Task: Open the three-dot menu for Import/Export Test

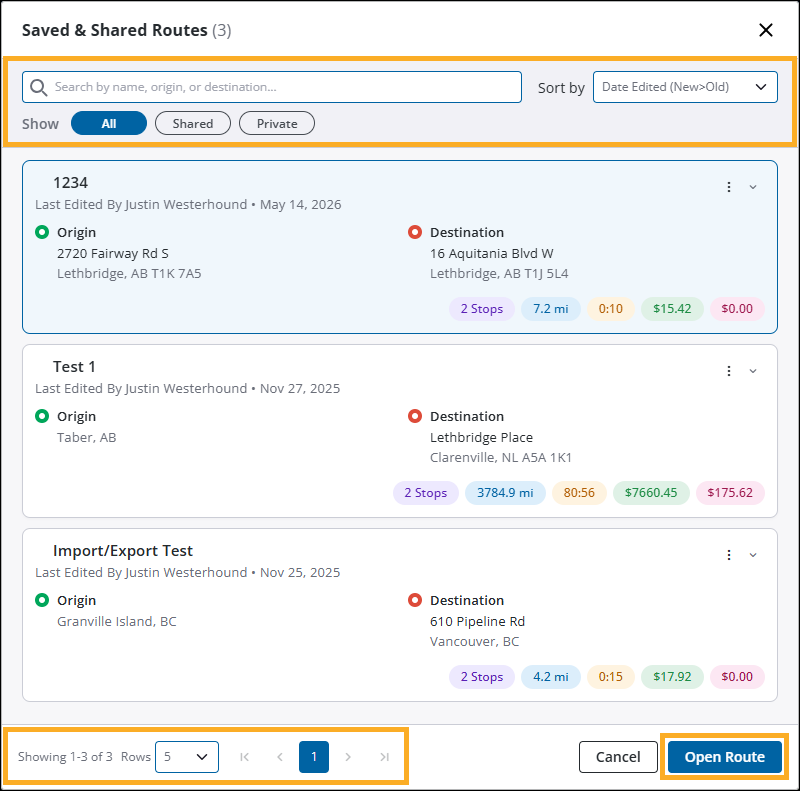Action: (x=729, y=555)
